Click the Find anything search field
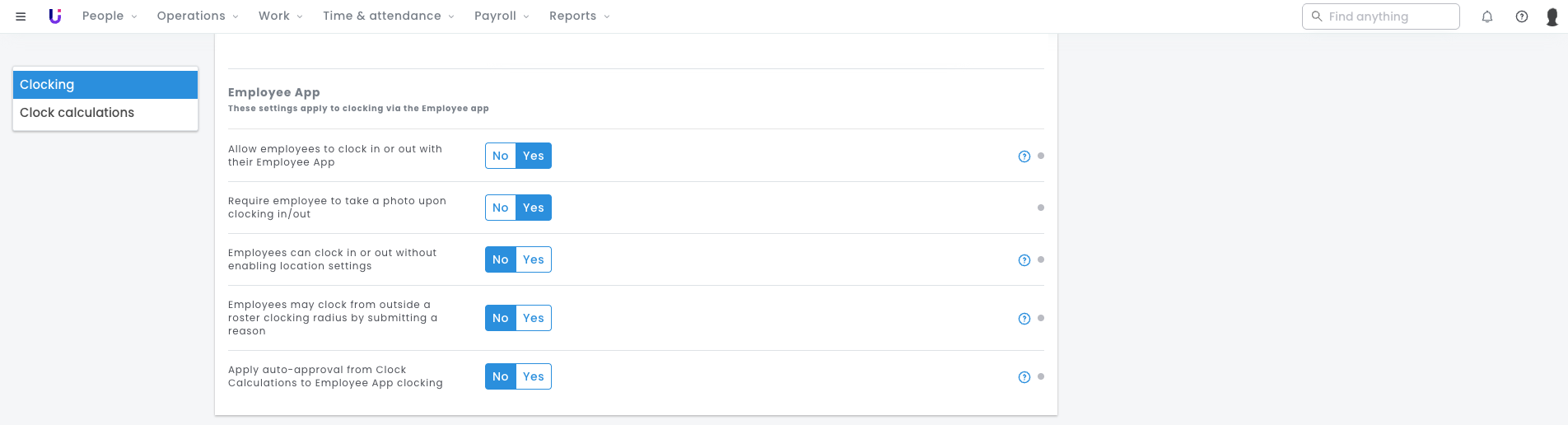Image resolution: width=1568 pixels, height=425 pixels. [1381, 16]
